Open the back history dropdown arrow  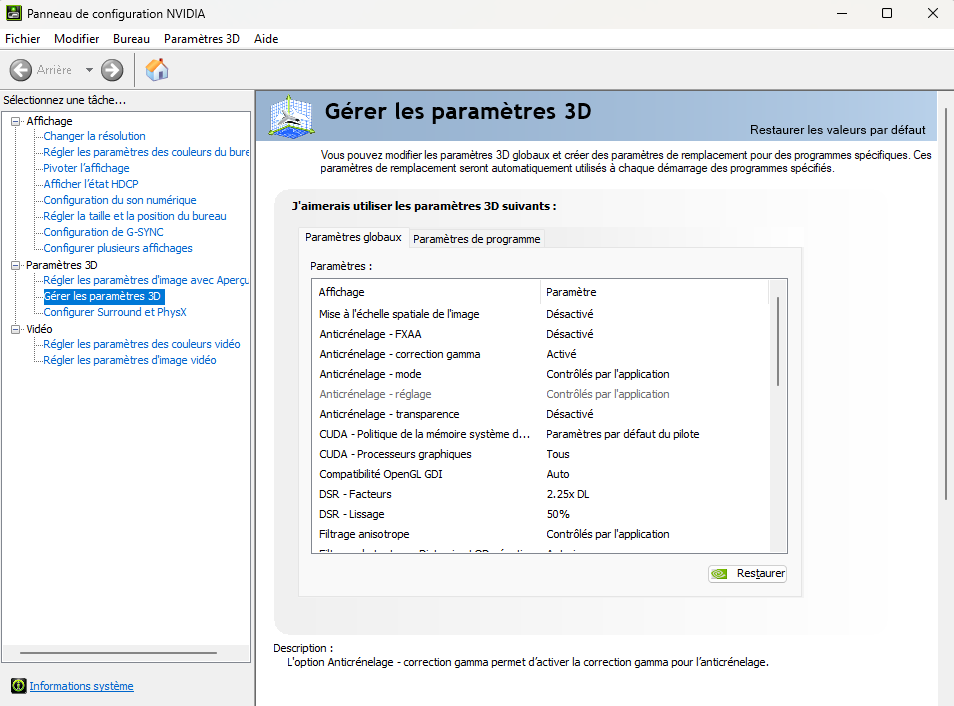[89, 70]
